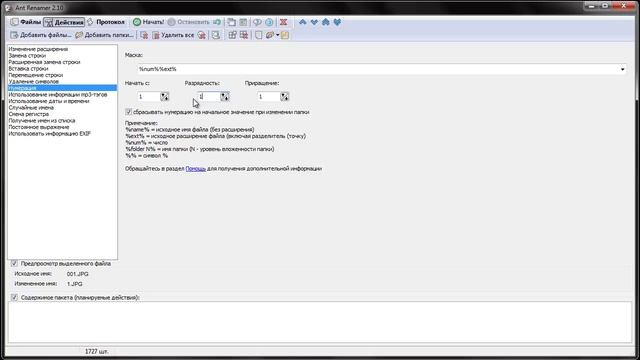Click the red icon right of Удалить все
The height and width of the screenshot is (360, 640).
[202, 36]
